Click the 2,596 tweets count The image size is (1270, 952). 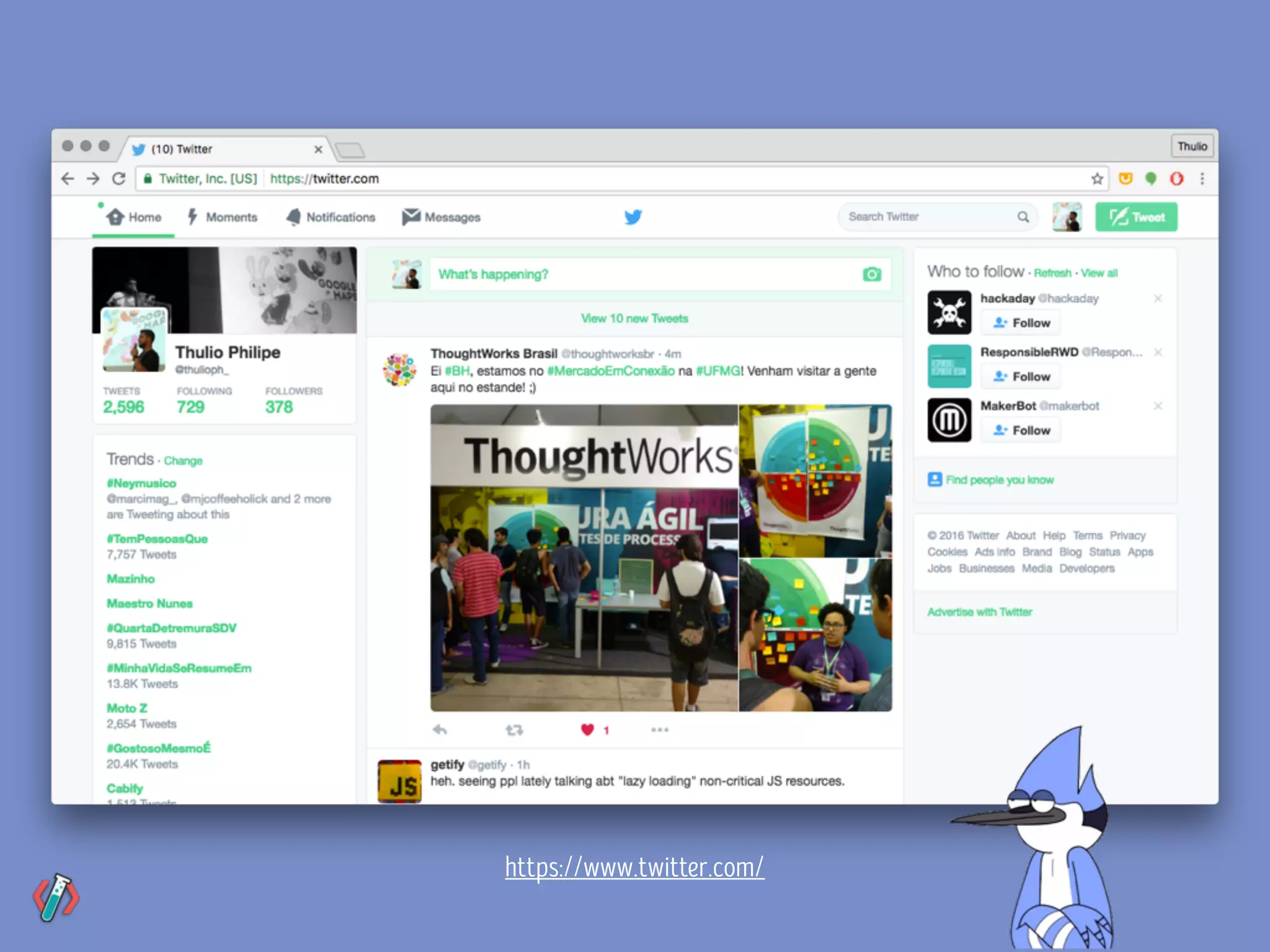click(123, 407)
